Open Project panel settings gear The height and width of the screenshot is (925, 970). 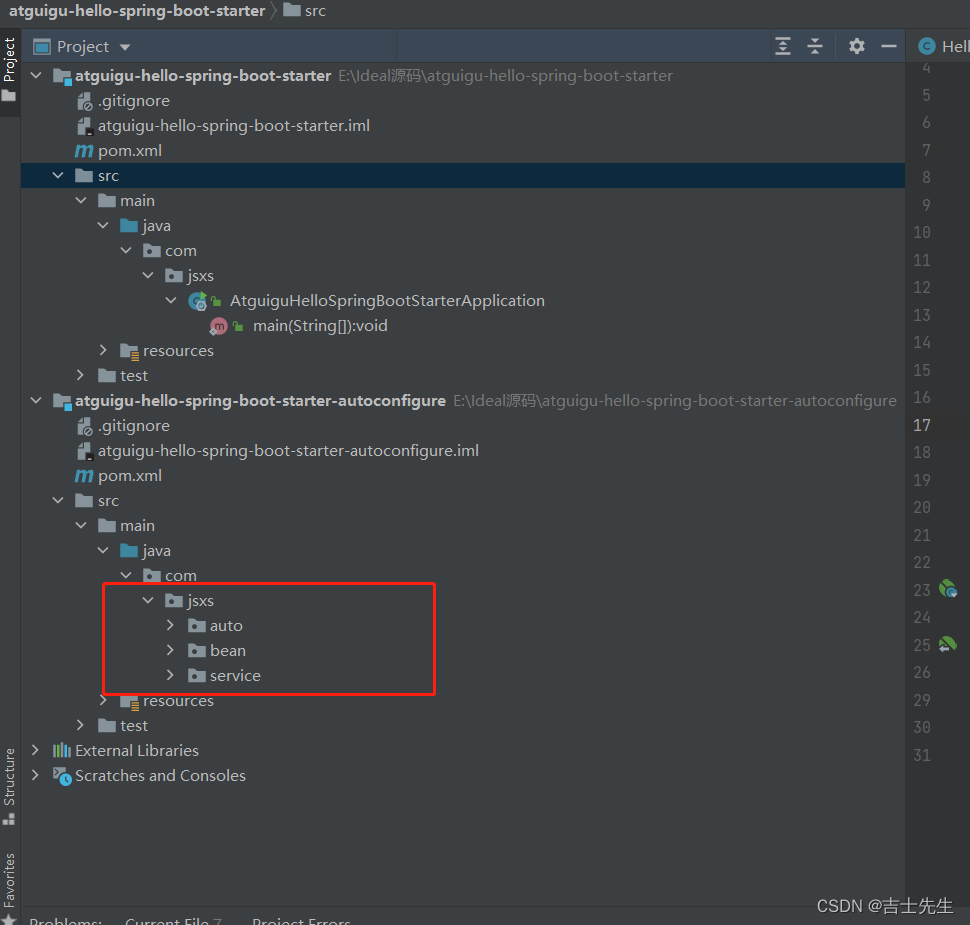click(x=857, y=46)
